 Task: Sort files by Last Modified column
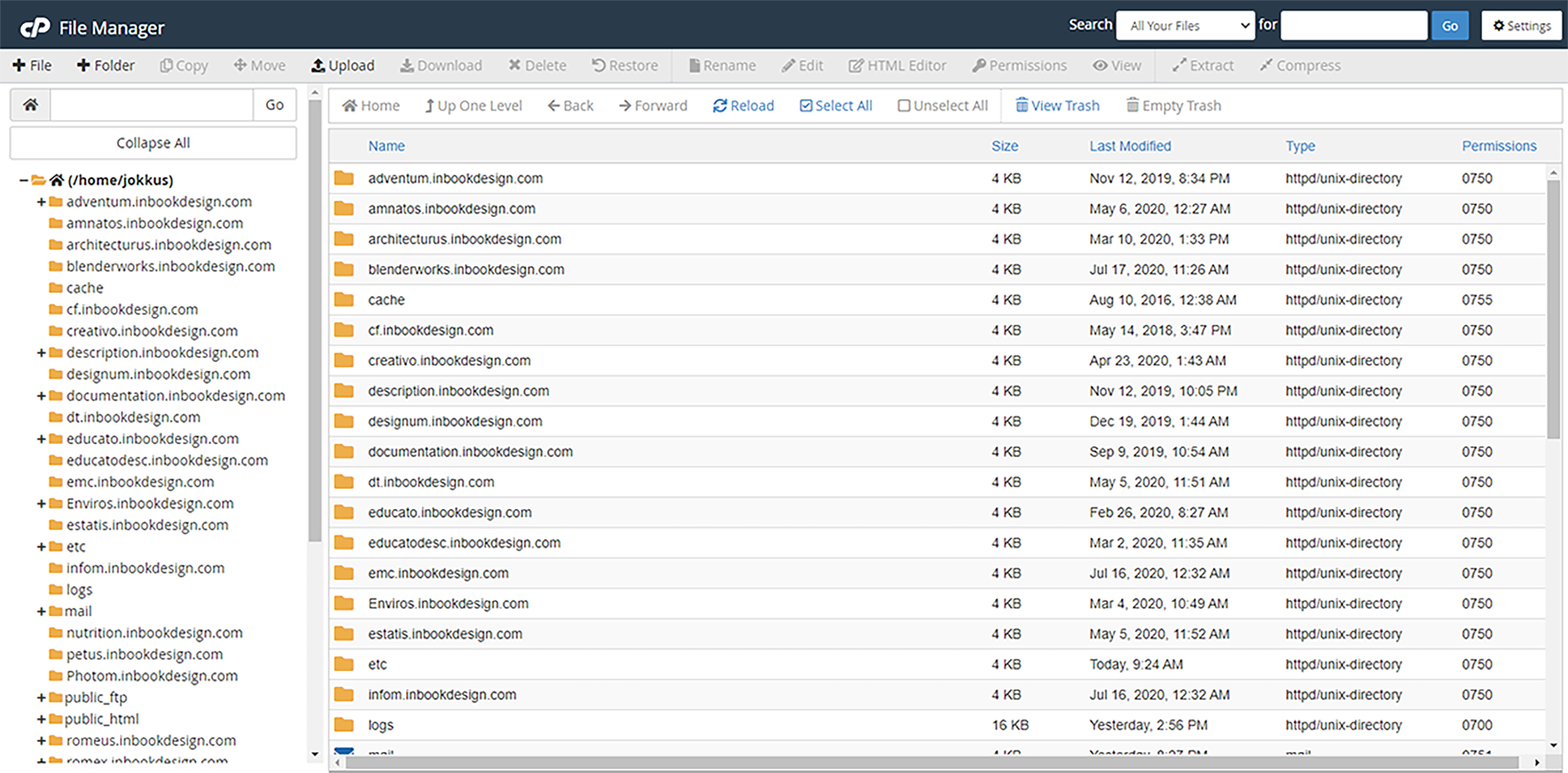click(1130, 146)
